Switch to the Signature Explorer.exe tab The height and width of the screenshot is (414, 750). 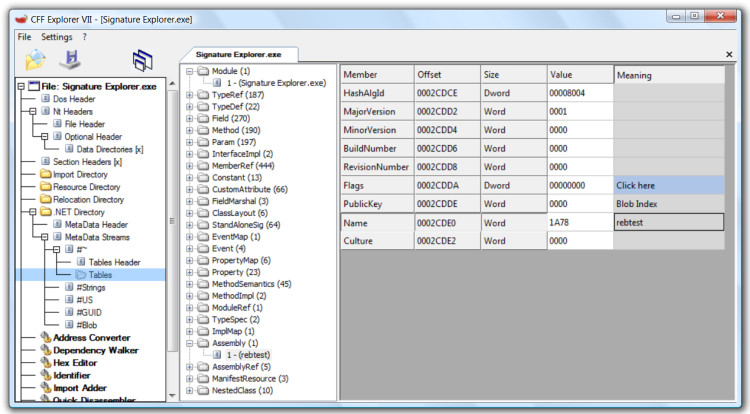238,54
